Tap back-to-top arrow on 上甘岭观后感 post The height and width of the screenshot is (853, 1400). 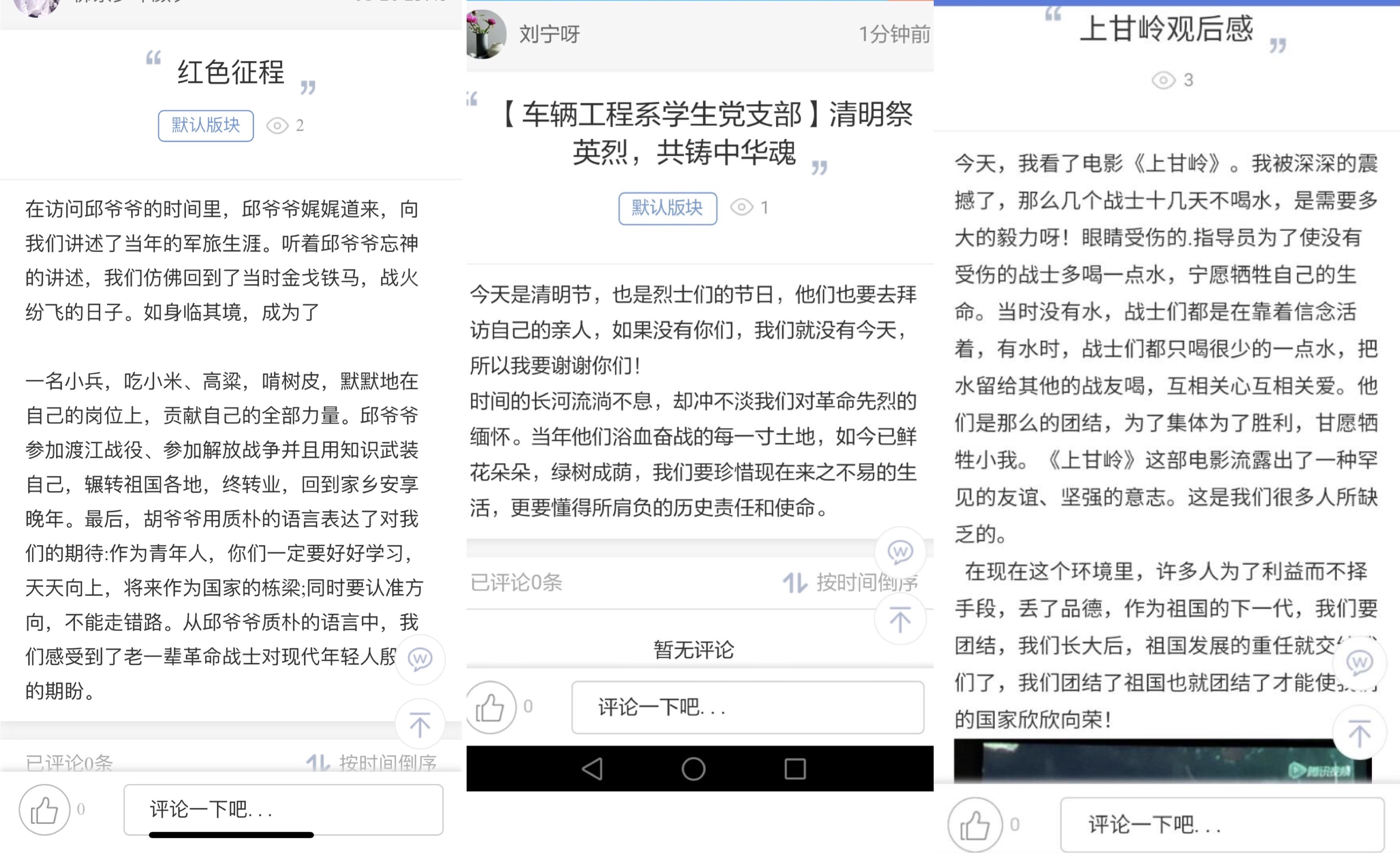click(x=1360, y=733)
